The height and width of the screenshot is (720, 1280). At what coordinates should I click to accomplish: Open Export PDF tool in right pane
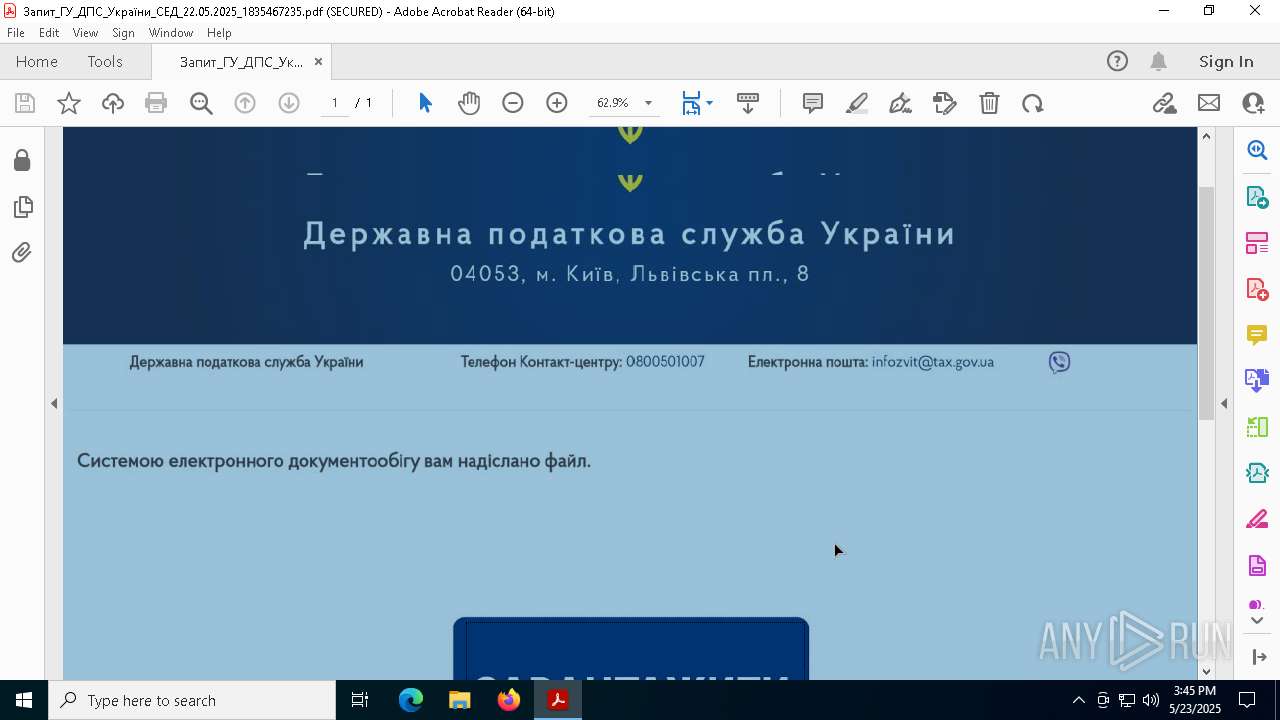[x=1257, y=196]
